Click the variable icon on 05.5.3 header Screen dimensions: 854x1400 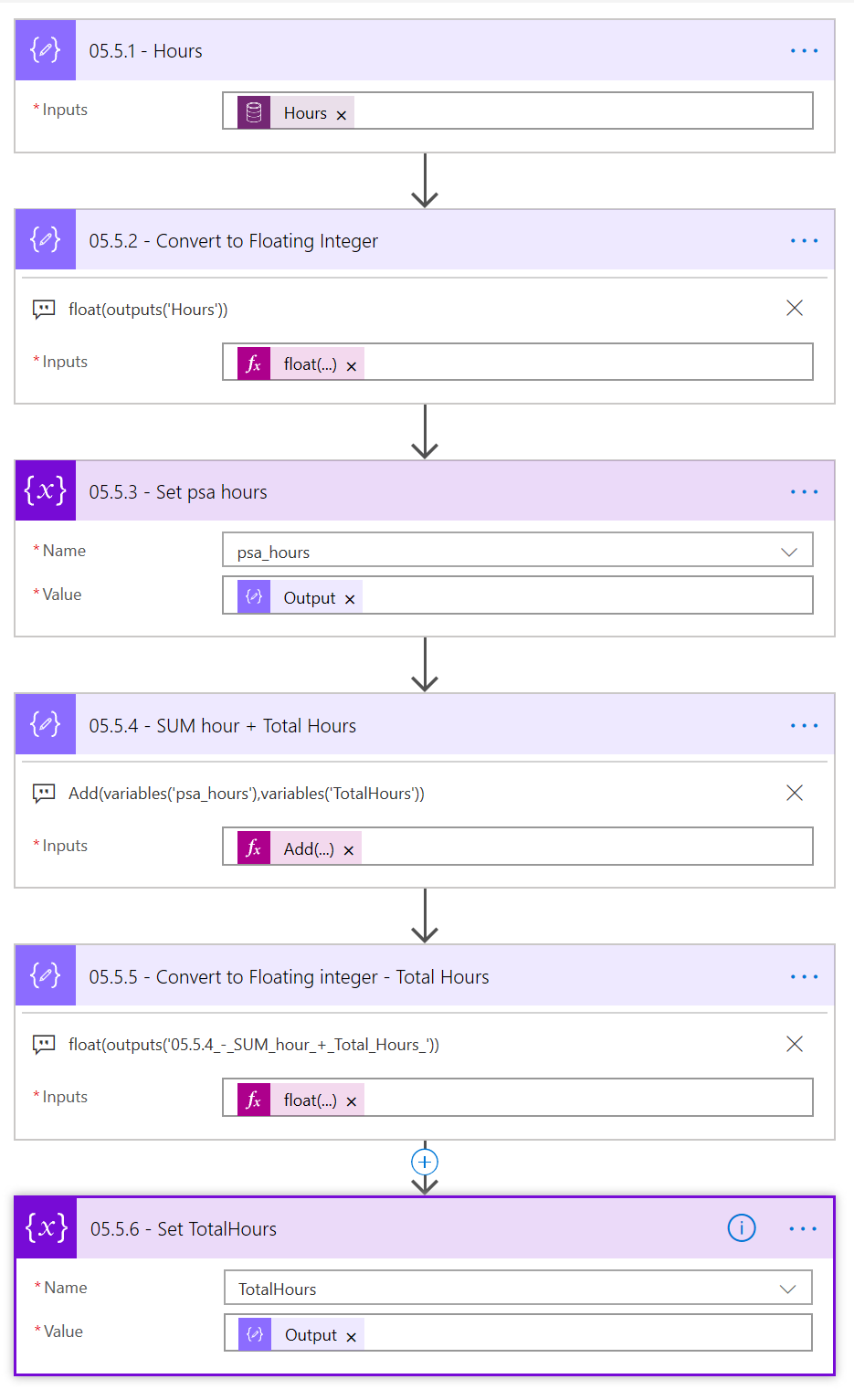coord(46,491)
